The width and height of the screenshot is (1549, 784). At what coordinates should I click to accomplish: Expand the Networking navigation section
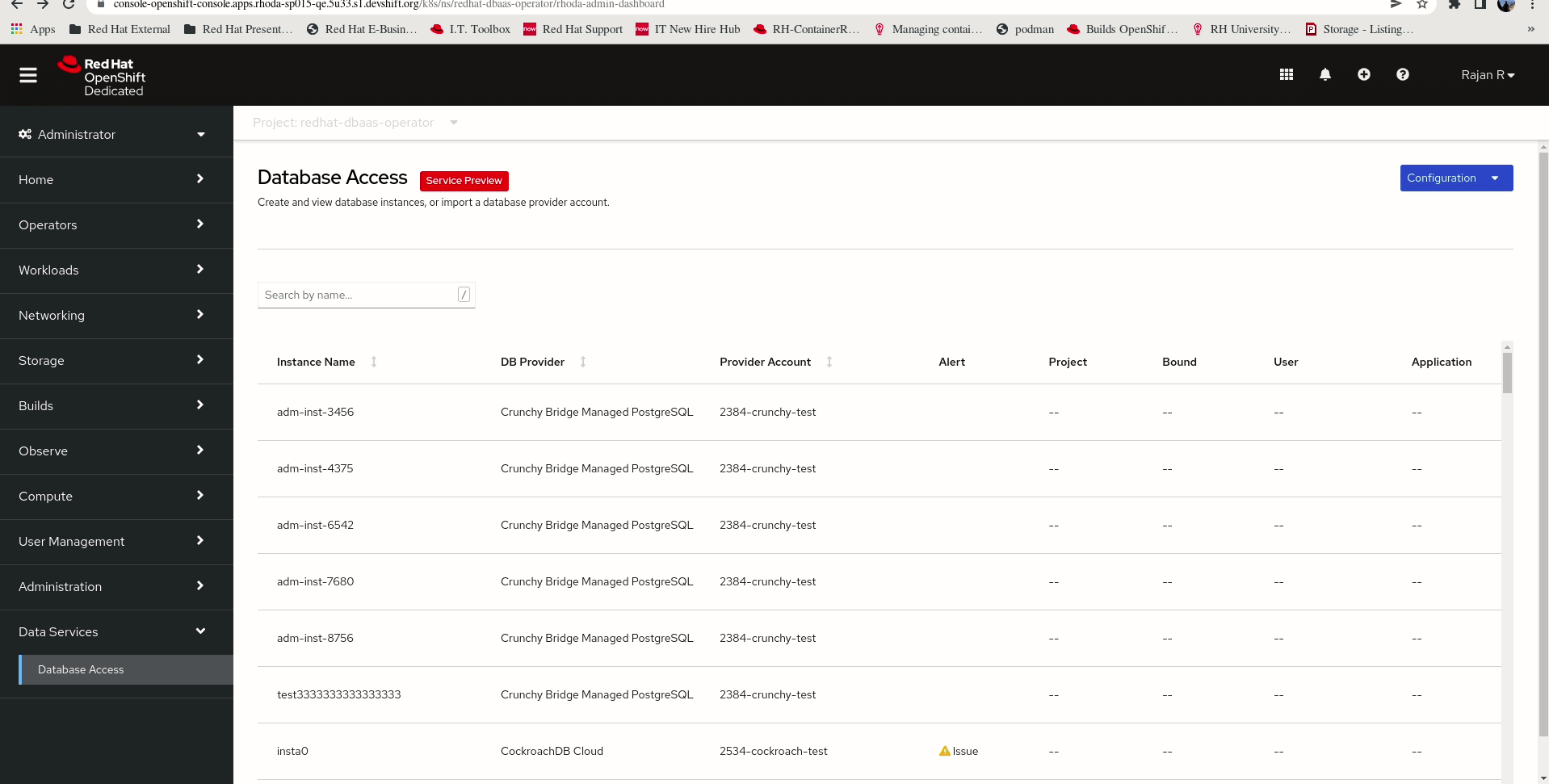[116, 315]
